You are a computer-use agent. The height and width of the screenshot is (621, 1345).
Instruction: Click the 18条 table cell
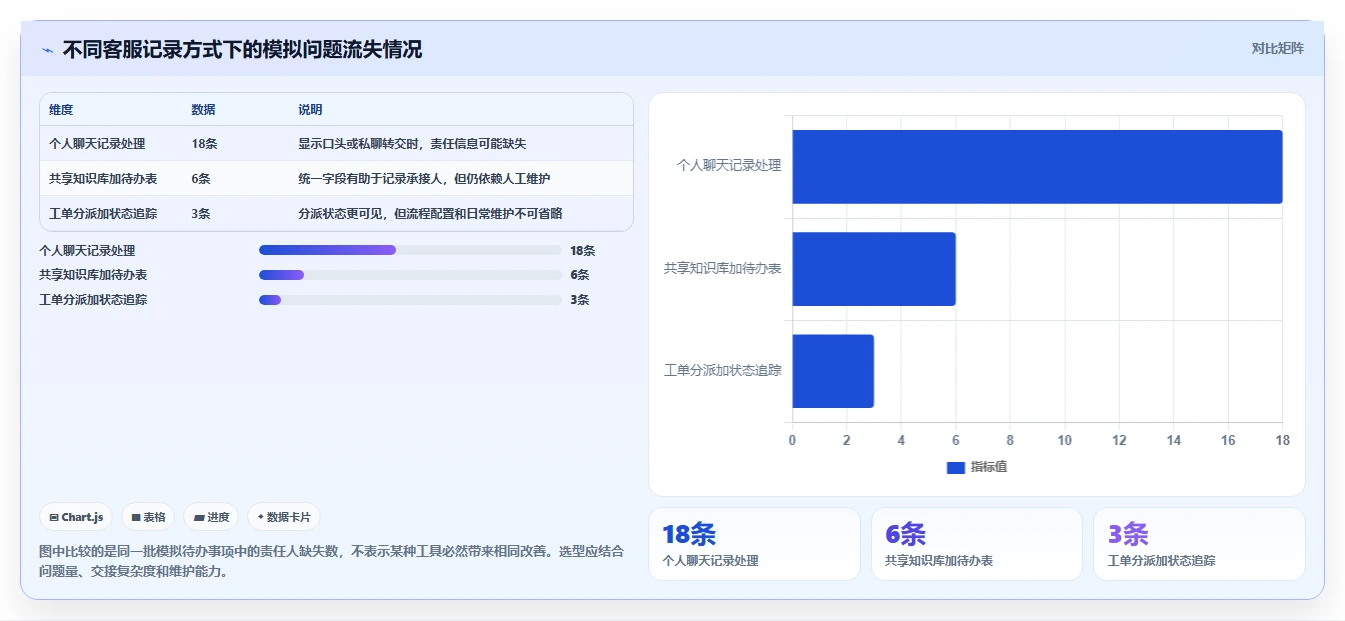[204, 144]
